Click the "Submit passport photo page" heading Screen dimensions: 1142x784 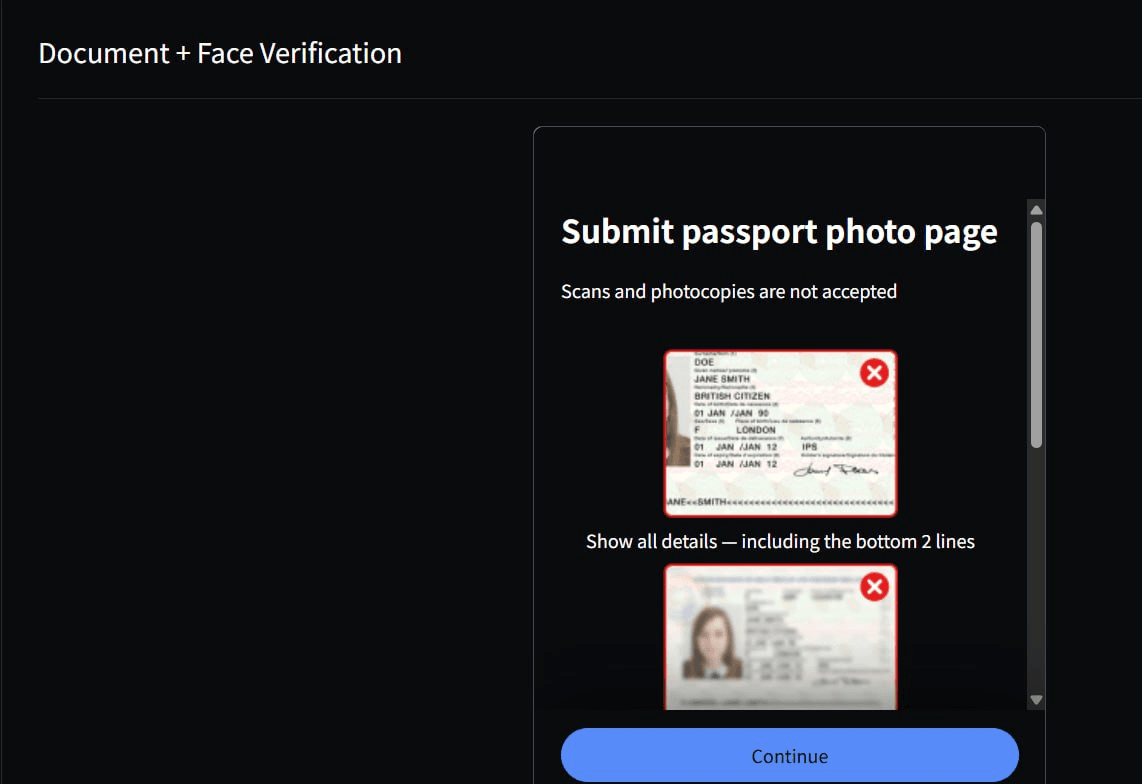pyautogui.click(x=779, y=232)
